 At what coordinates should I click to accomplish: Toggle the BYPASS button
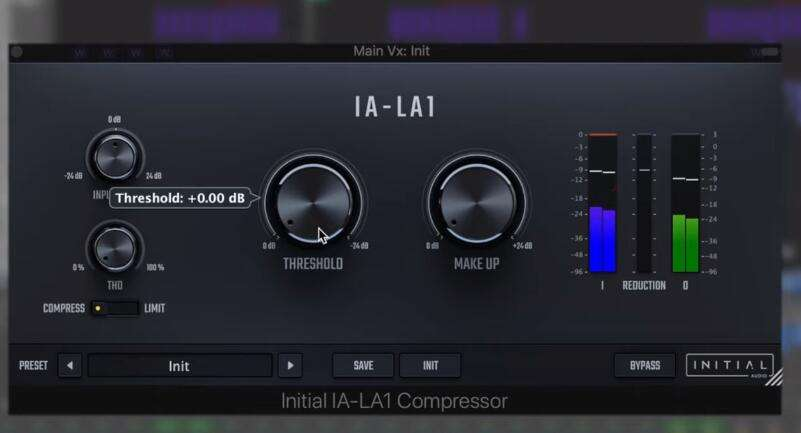(x=645, y=366)
